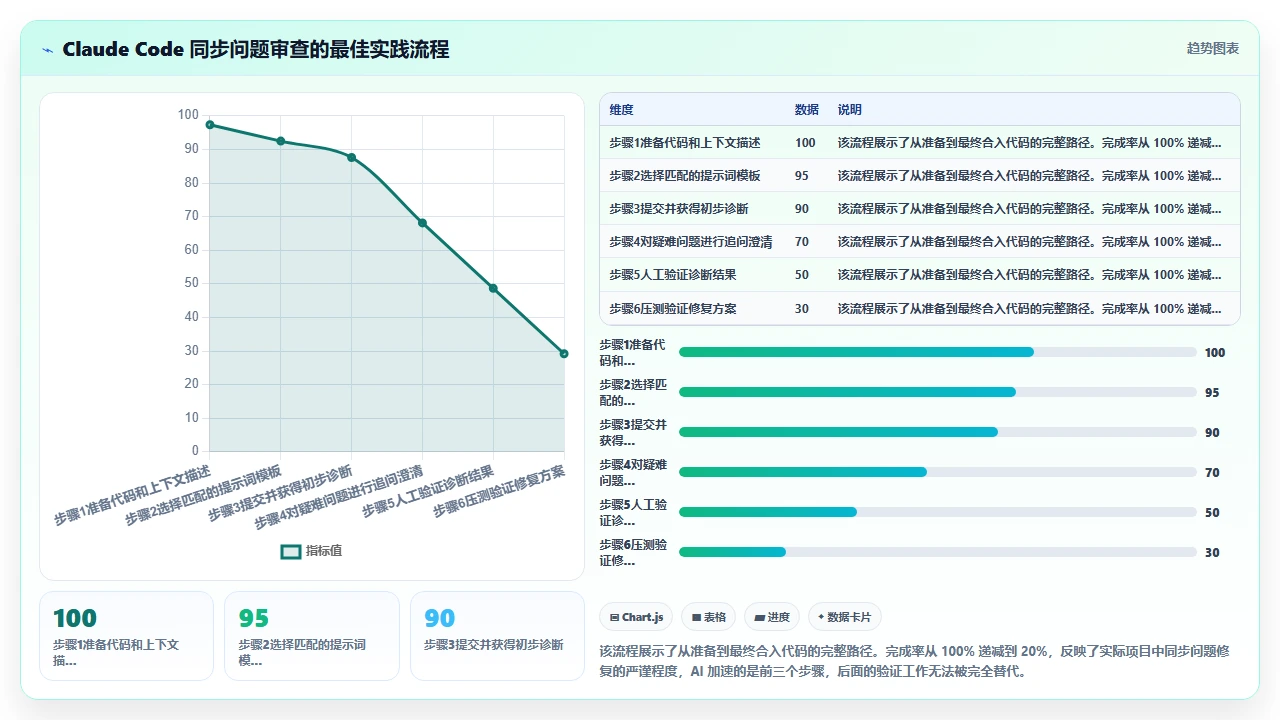Open the stat card showing 100
This screenshot has width=1280, height=720.
pyautogui.click(x=126, y=636)
